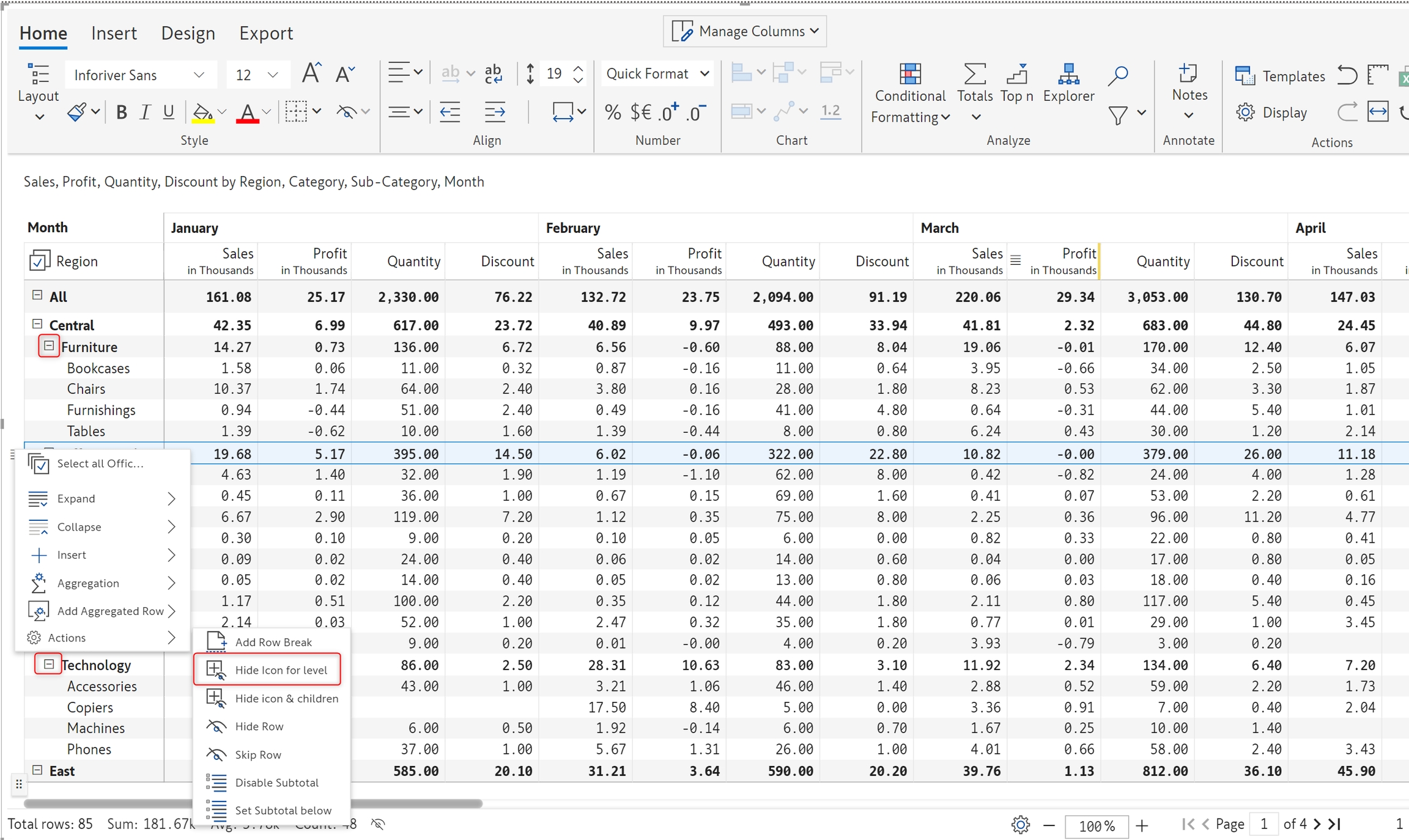Switch to the Design tab
The width and height of the screenshot is (1409, 840).
(x=188, y=33)
